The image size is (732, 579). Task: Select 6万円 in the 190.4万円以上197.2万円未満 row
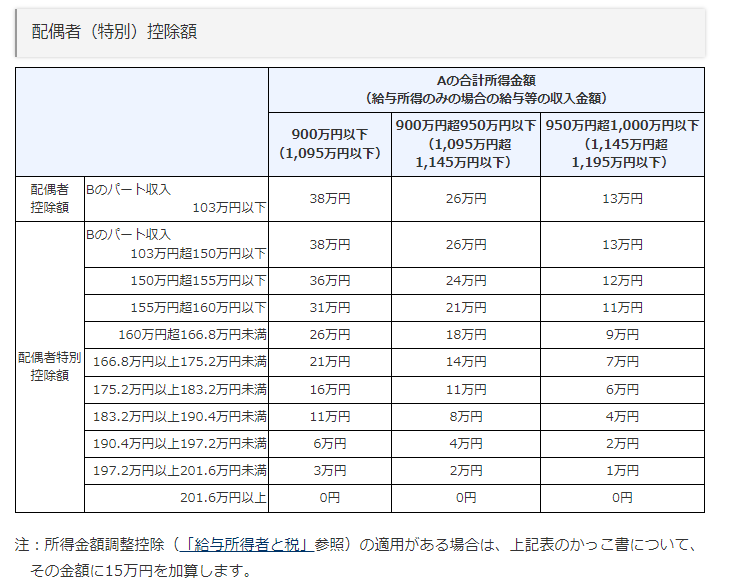(x=330, y=444)
